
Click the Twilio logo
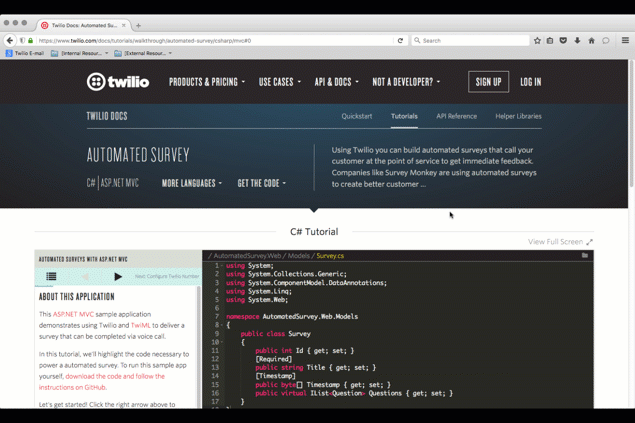click(118, 82)
